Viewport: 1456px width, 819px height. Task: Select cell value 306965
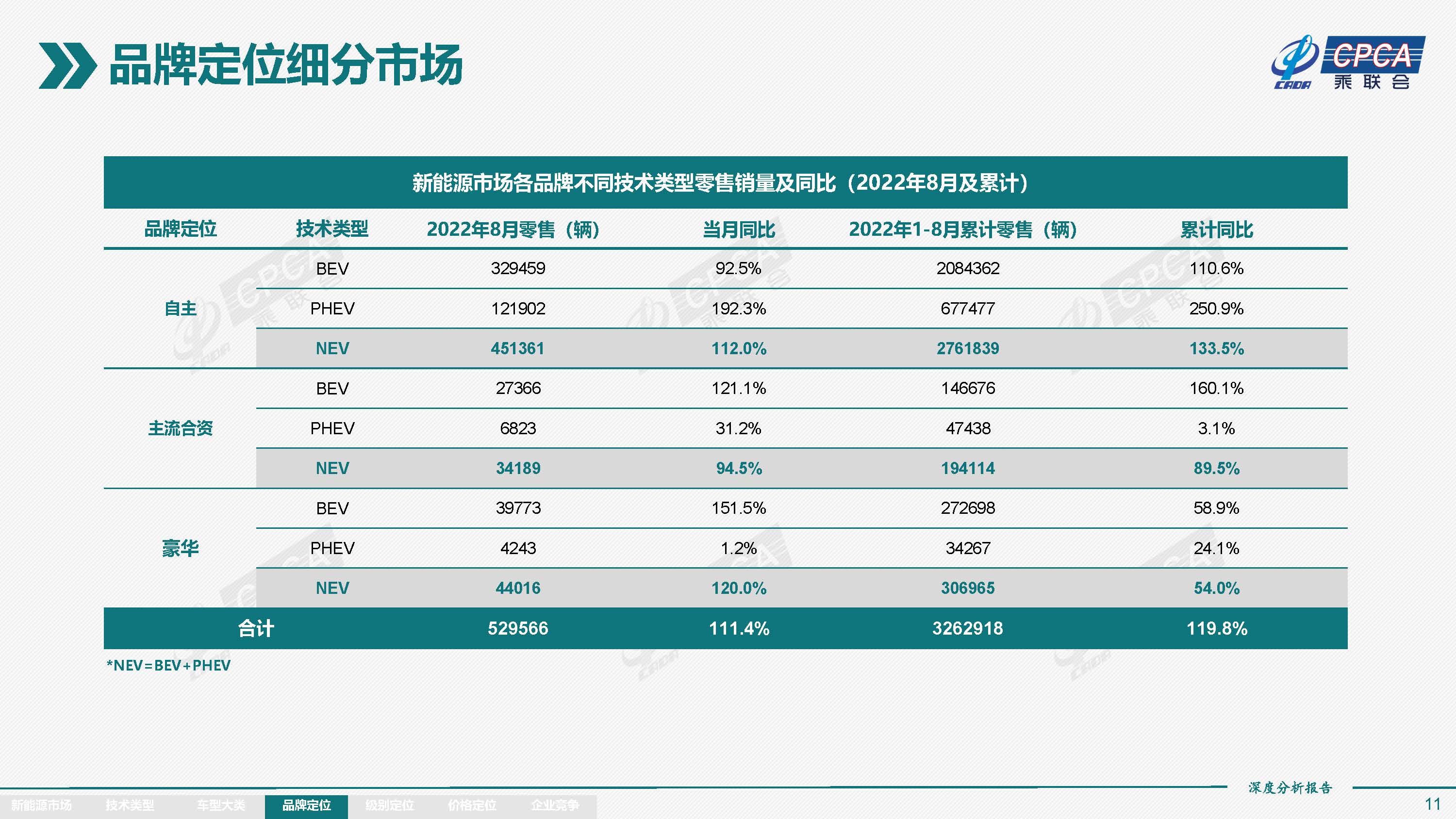pyautogui.click(x=968, y=588)
